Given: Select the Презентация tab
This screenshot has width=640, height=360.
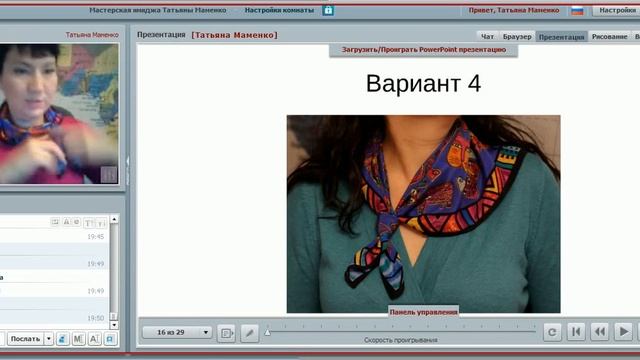Looking at the screenshot, I should pyautogui.click(x=562, y=36).
